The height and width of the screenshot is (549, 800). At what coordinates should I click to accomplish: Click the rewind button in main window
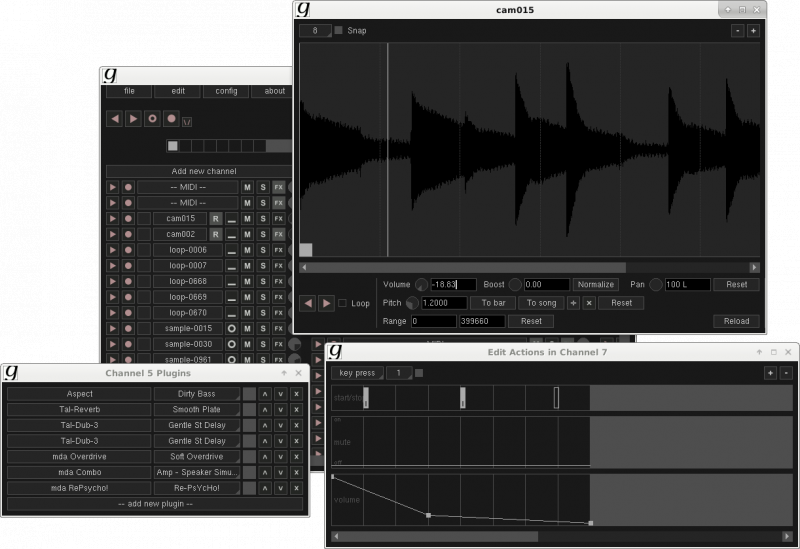coord(114,119)
